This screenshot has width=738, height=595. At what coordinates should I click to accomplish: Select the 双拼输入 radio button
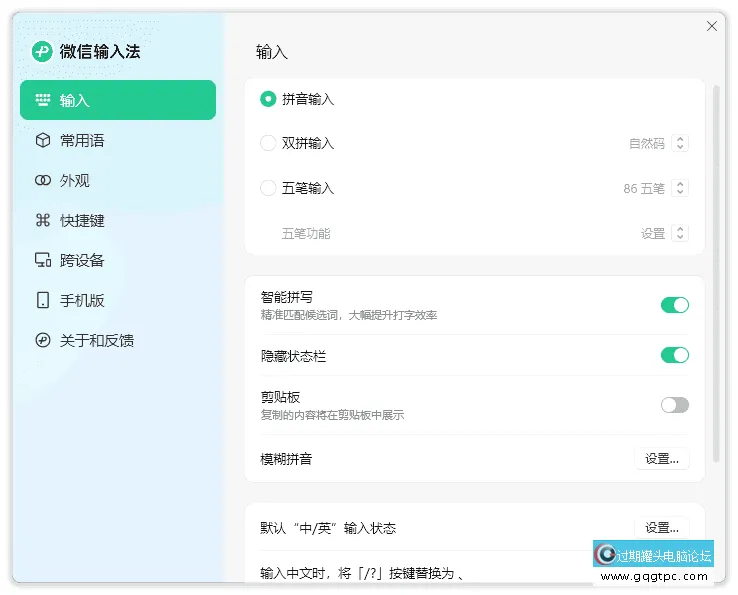point(268,143)
